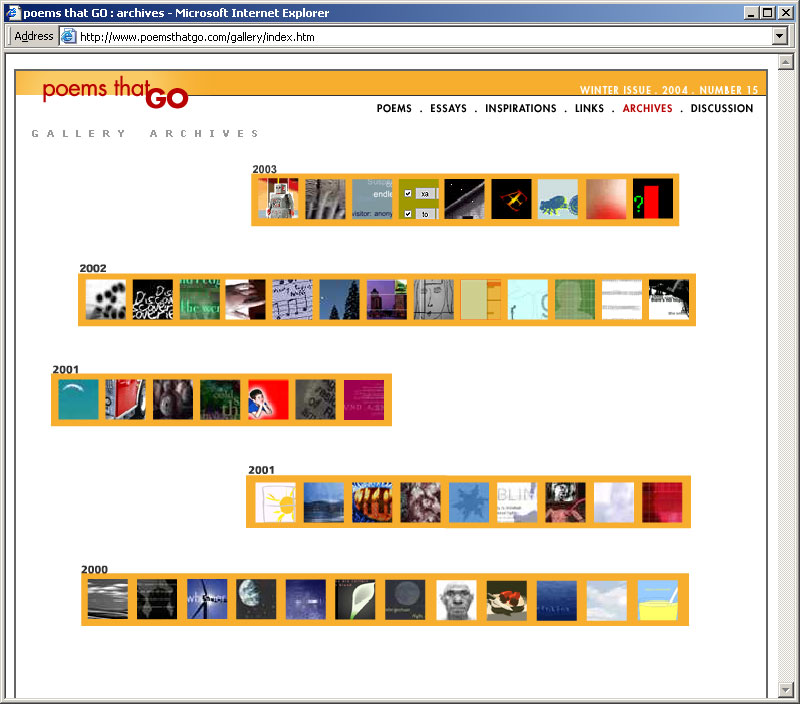Open the yellow sun drawing thumbnail
The image size is (800, 704).
(x=275, y=502)
